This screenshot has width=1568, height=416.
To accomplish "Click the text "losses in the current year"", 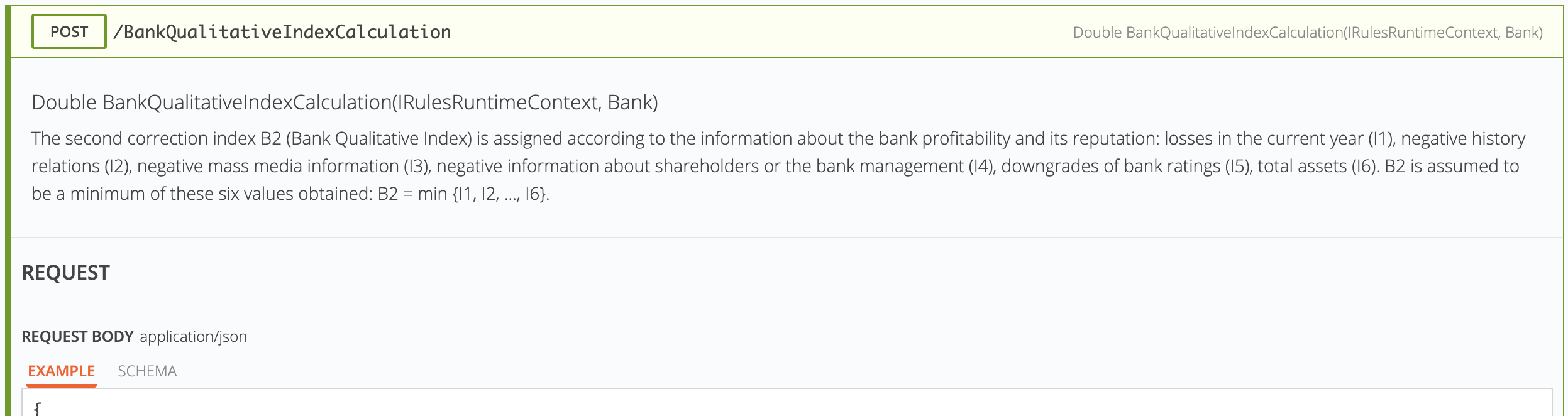I will click(x=1264, y=138).
